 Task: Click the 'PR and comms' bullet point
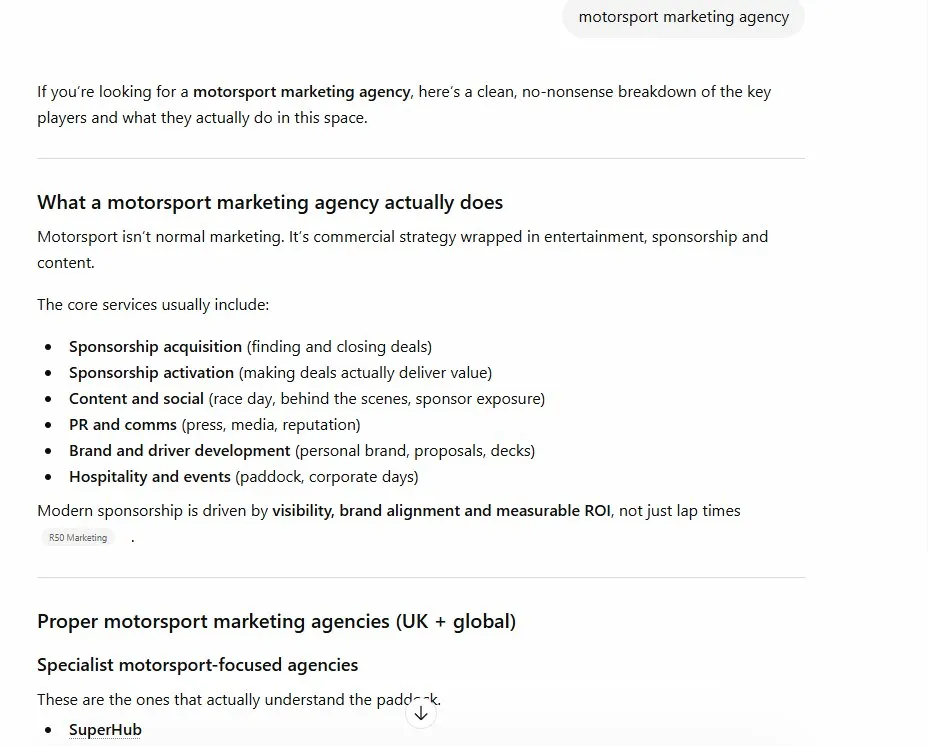(122, 424)
